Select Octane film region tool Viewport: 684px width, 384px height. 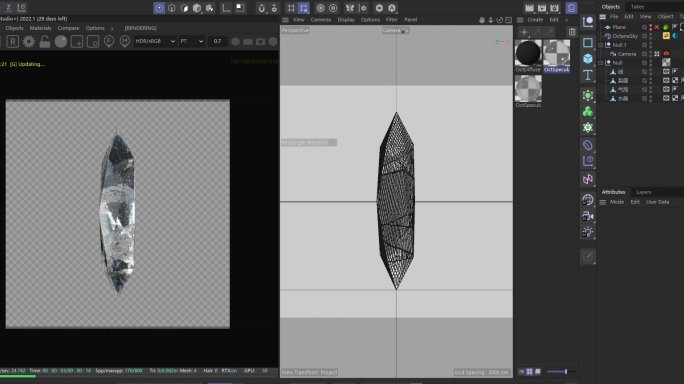(x=93, y=41)
